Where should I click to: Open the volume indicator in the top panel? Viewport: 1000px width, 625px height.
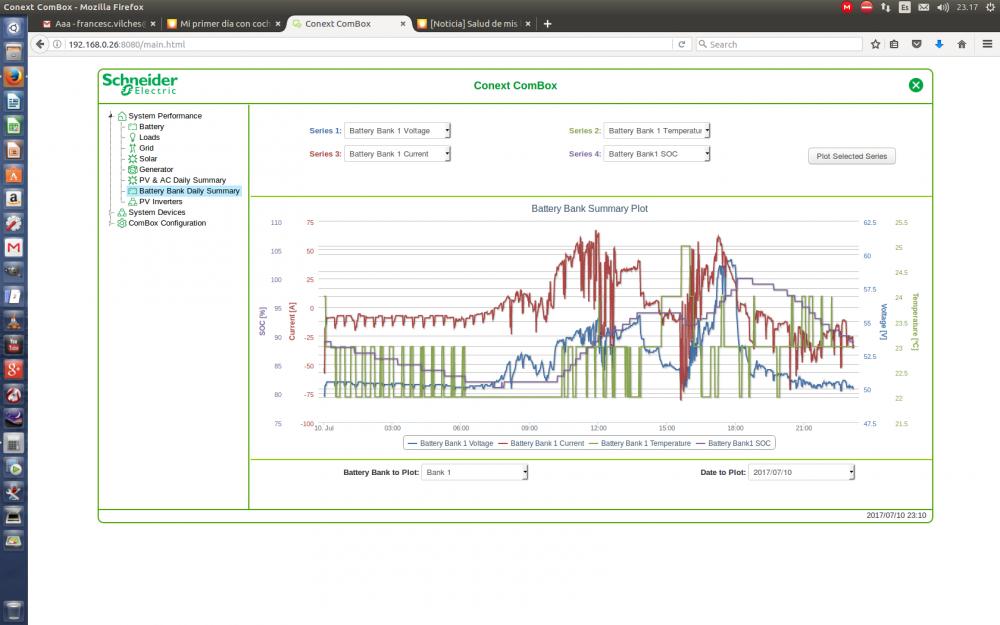[x=943, y=7]
